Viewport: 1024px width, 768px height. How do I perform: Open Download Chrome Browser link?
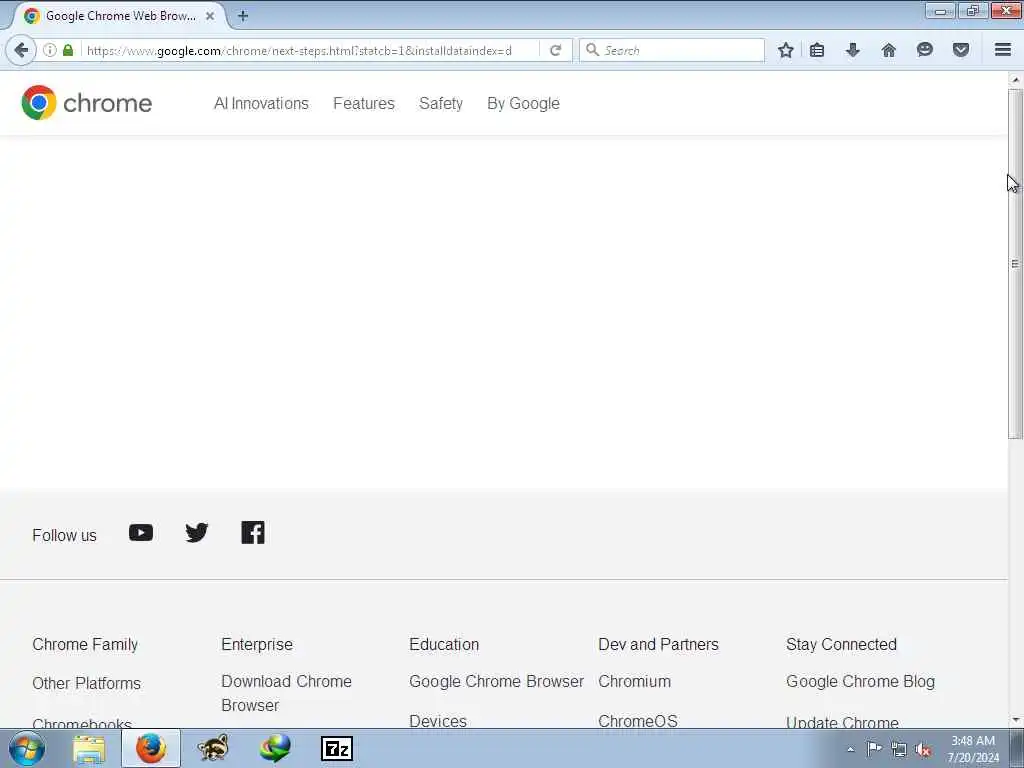(287, 693)
